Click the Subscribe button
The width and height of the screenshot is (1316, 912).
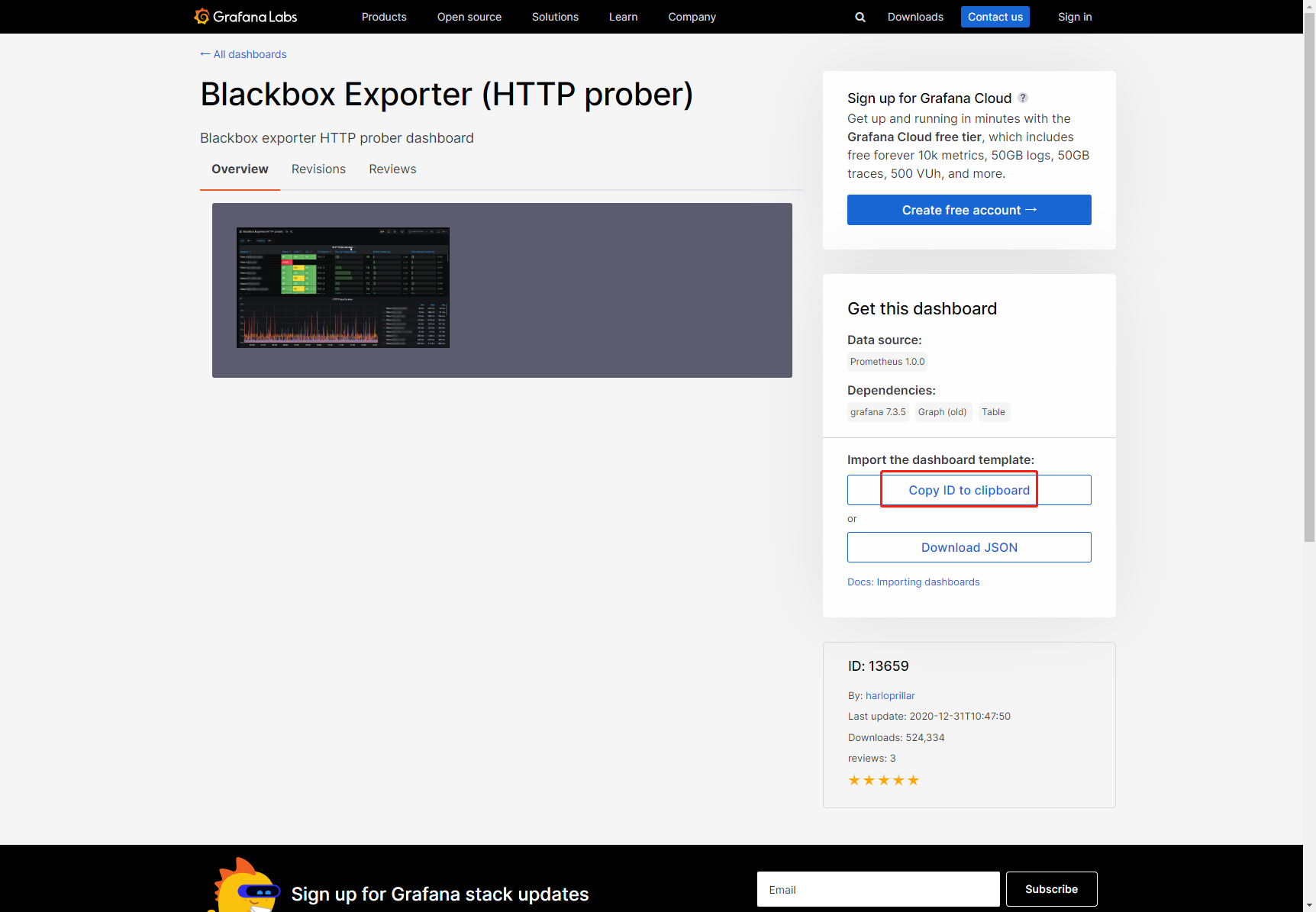[1052, 889]
